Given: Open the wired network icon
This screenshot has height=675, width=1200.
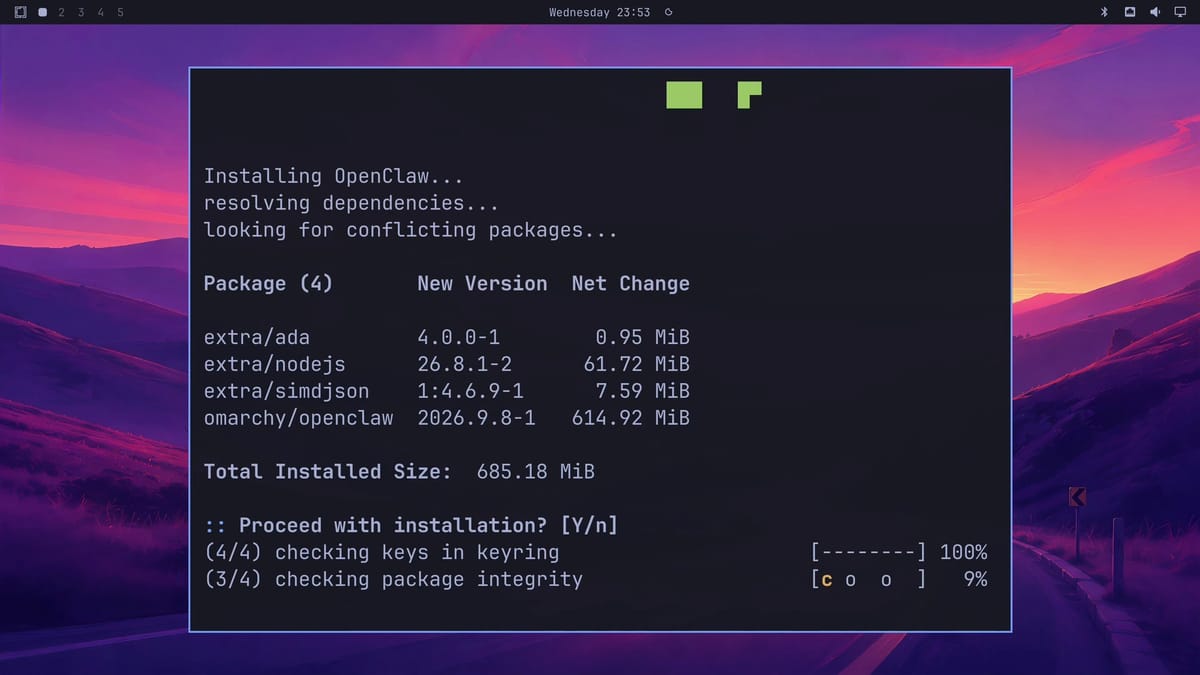Looking at the screenshot, I should tap(1130, 12).
